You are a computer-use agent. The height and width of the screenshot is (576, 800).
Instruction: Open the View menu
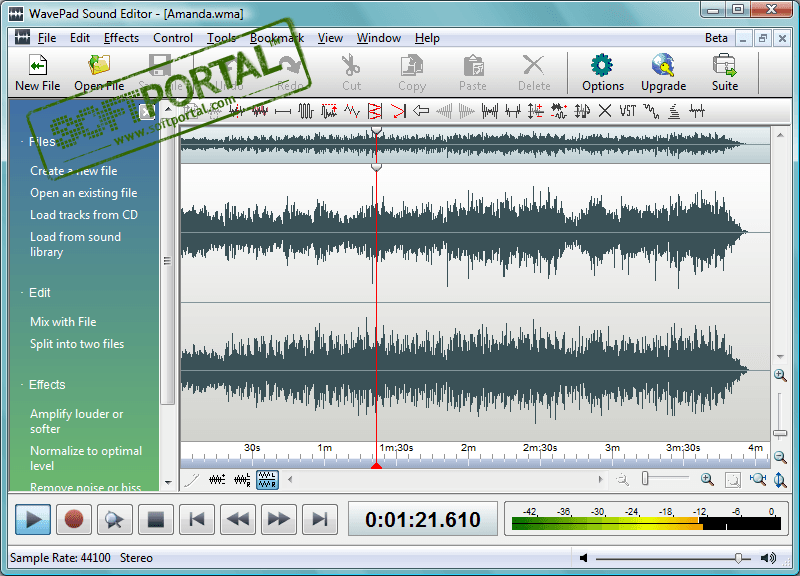(x=330, y=38)
